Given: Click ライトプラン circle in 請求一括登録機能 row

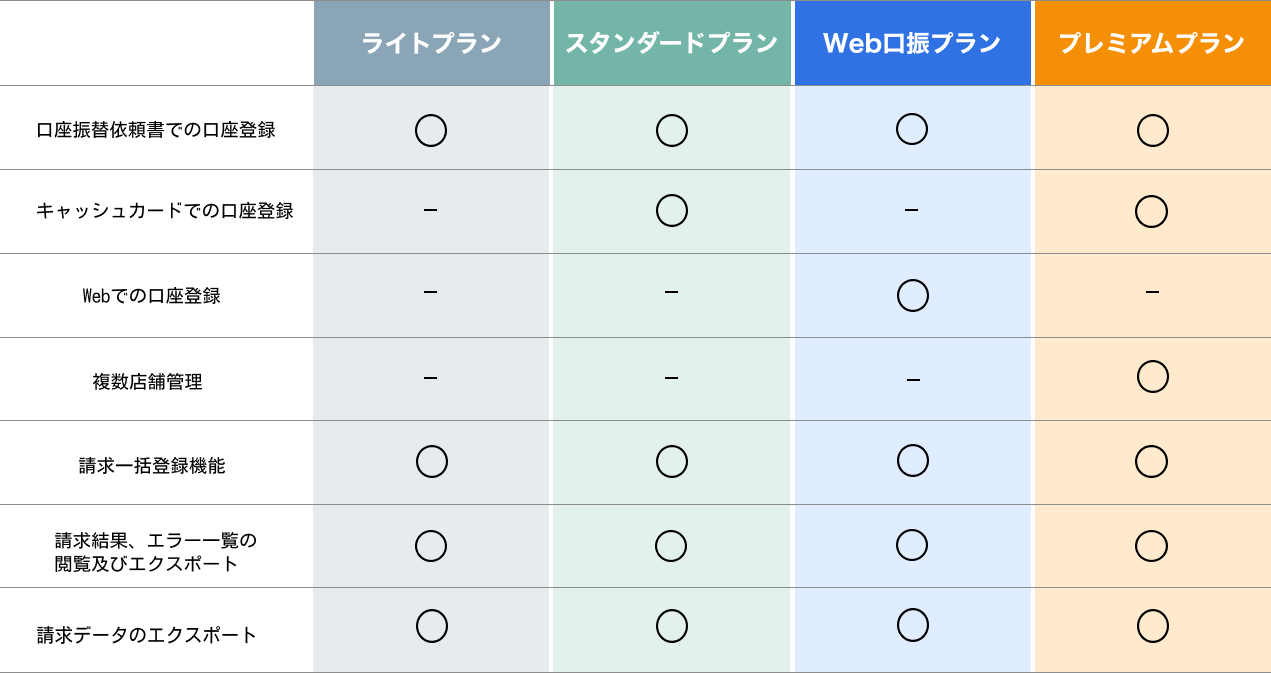Looking at the screenshot, I should tap(431, 461).
